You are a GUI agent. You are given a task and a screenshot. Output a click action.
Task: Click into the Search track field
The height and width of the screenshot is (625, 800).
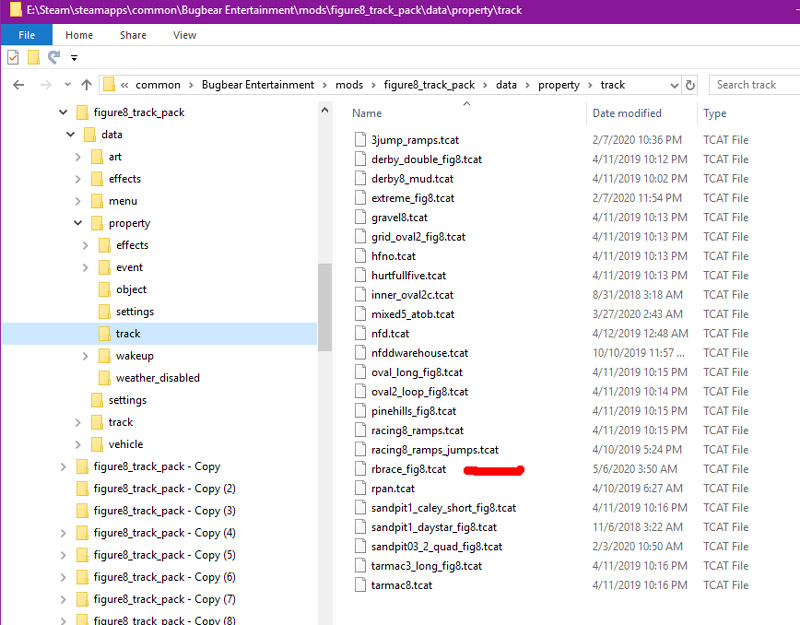pos(755,85)
